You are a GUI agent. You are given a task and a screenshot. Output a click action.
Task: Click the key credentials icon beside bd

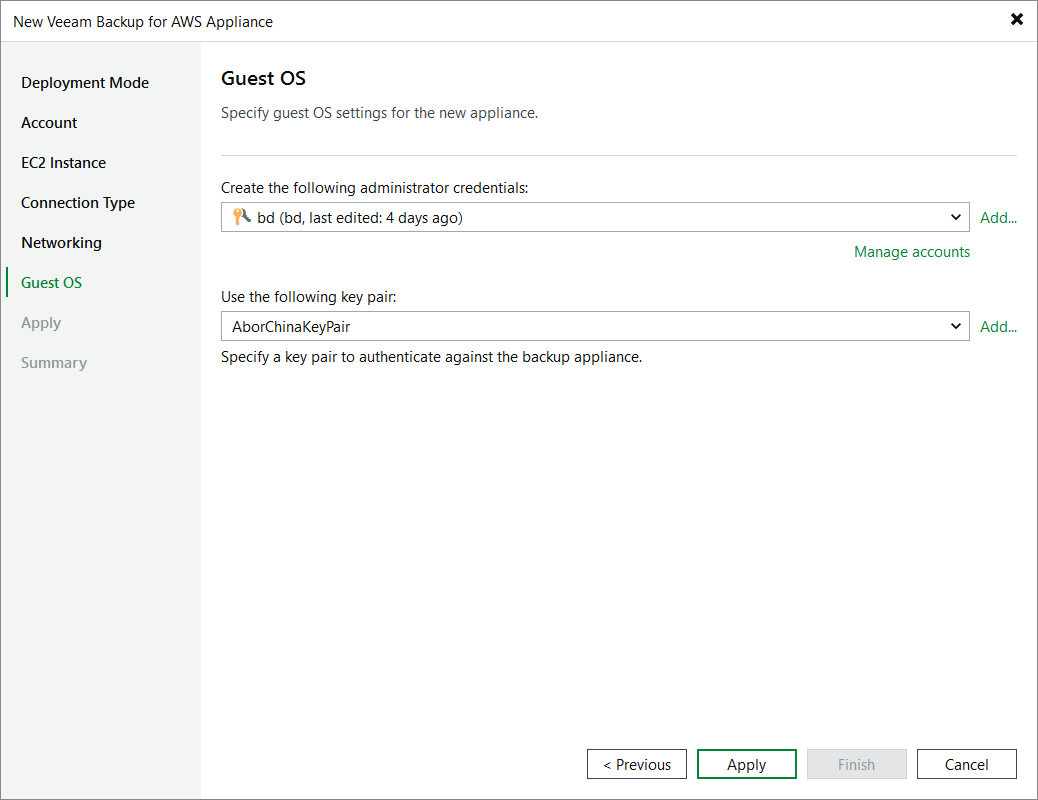point(242,217)
